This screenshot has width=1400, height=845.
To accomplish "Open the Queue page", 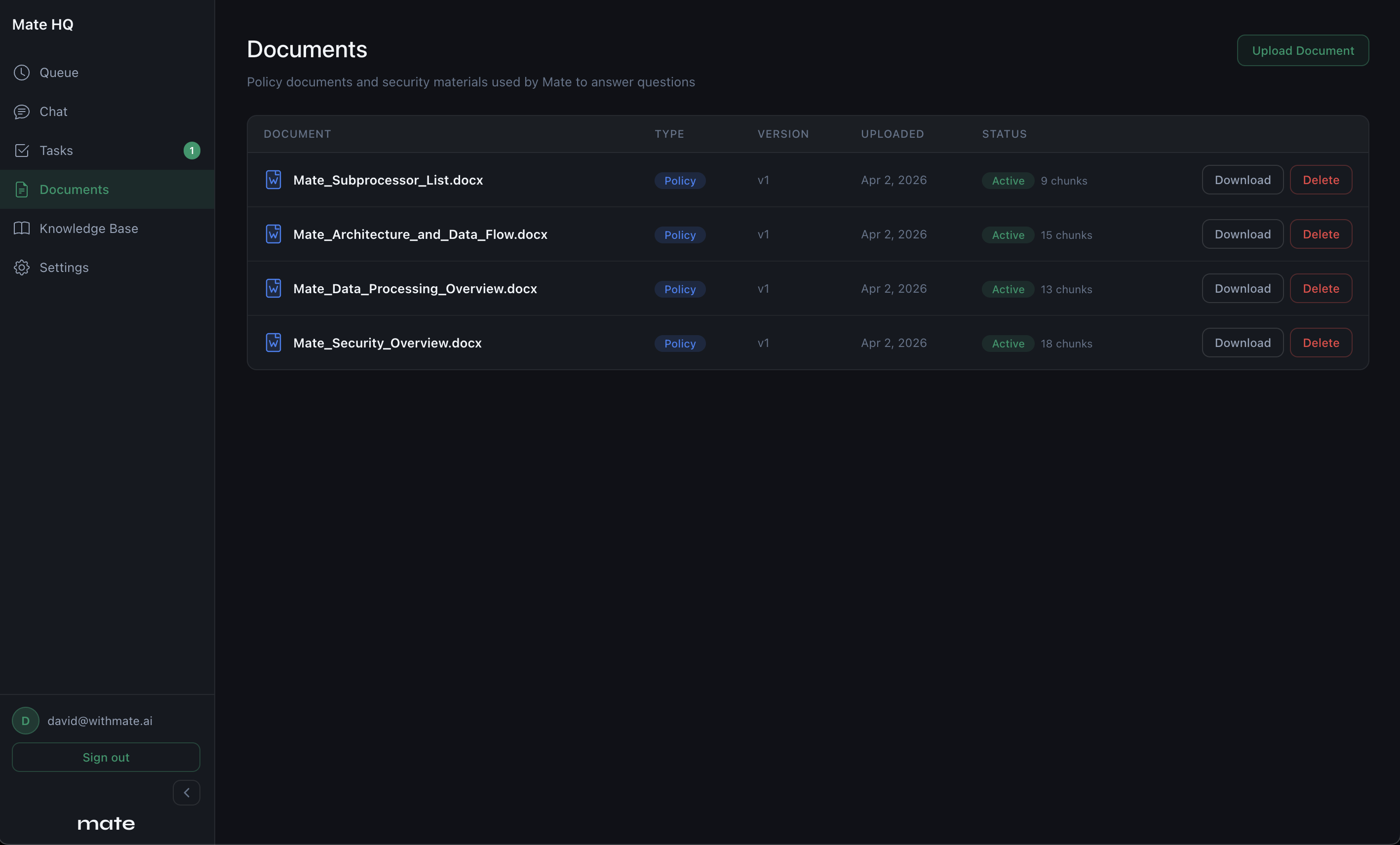I will point(108,73).
